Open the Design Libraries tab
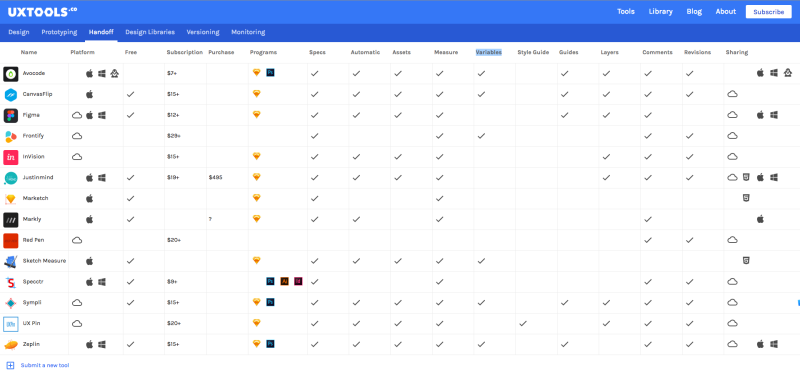Image resolution: width=800 pixels, height=383 pixels. tap(150, 32)
